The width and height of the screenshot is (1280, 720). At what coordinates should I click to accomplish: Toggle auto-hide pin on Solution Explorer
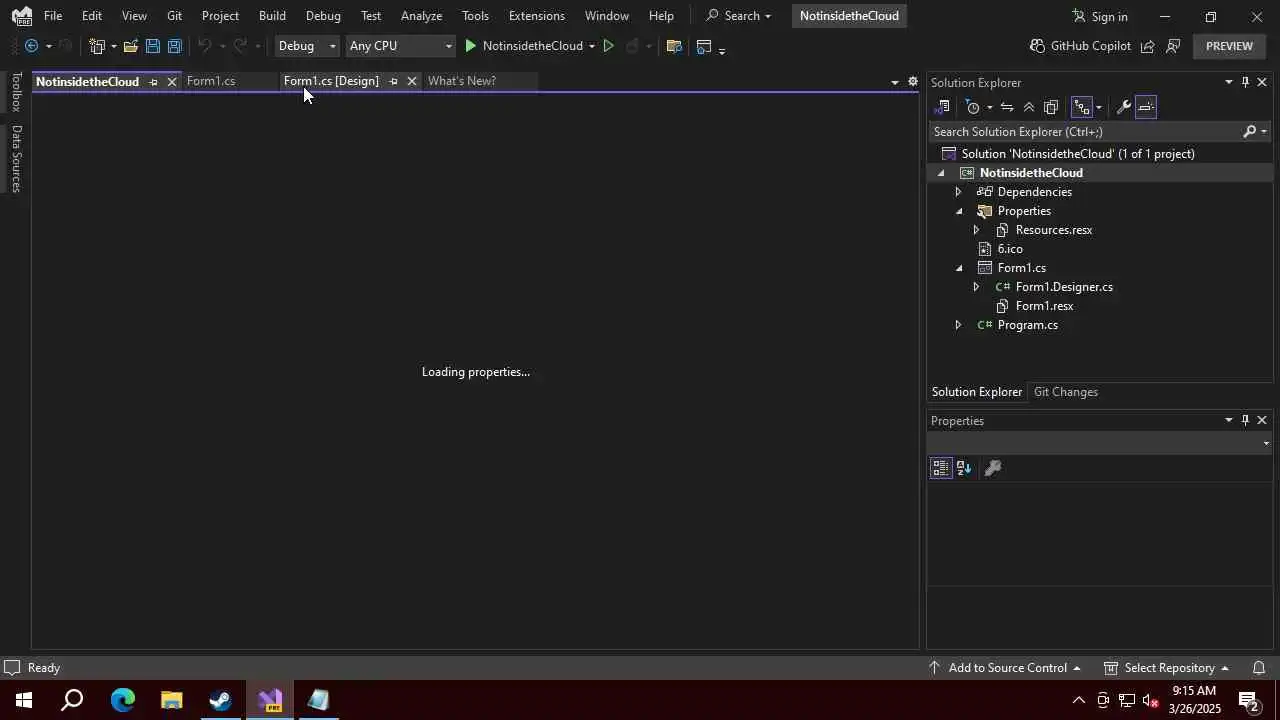(1245, 83)
